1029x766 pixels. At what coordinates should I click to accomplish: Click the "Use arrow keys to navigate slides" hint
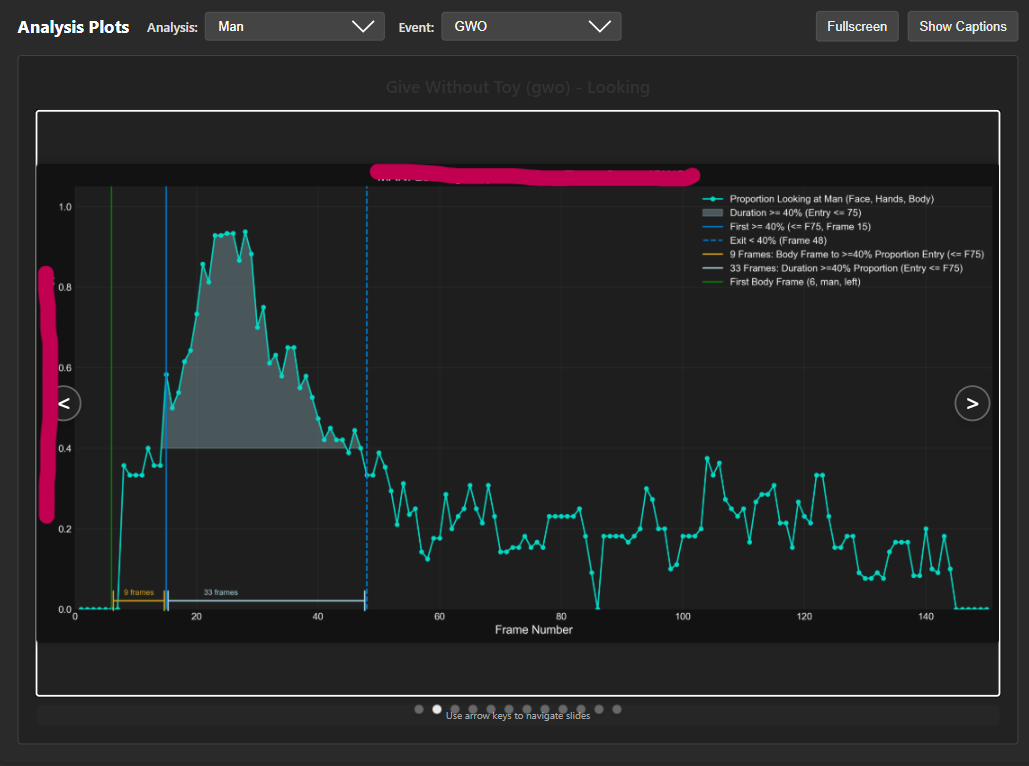[x=518, y=715]
